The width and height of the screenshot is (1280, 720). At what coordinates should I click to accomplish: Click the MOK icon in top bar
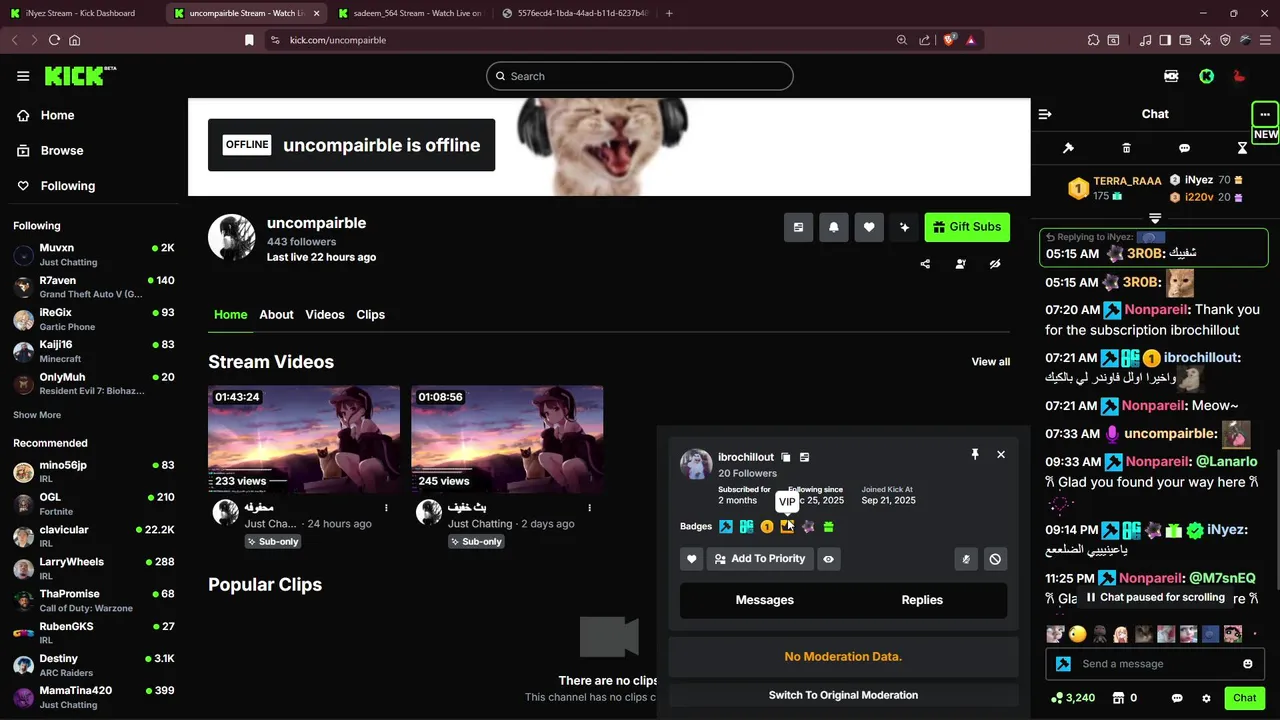point(1171,76)
